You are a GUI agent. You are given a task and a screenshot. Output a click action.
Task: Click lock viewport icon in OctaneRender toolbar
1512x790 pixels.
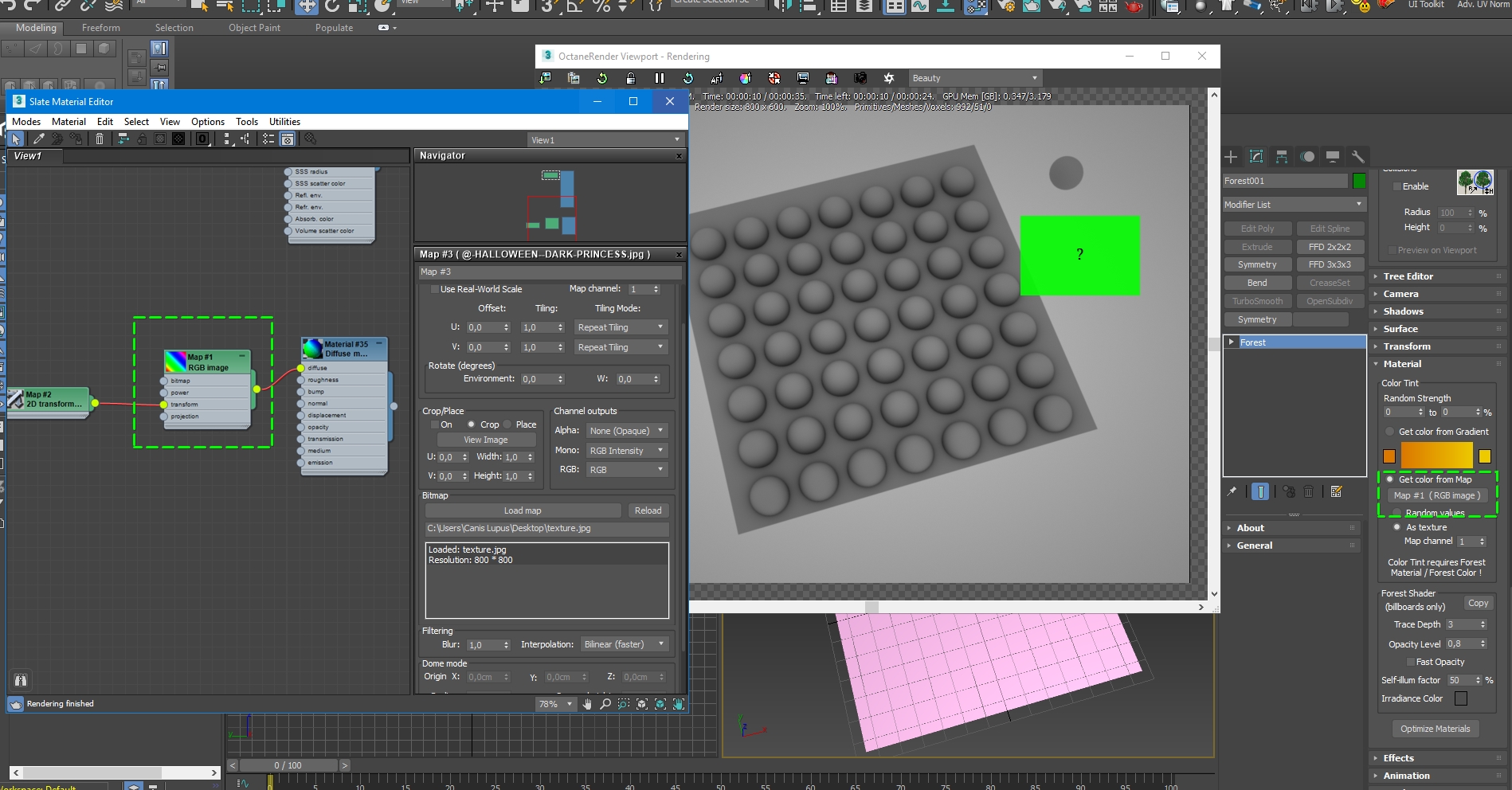pyautogui.click(x=630, y=78)
